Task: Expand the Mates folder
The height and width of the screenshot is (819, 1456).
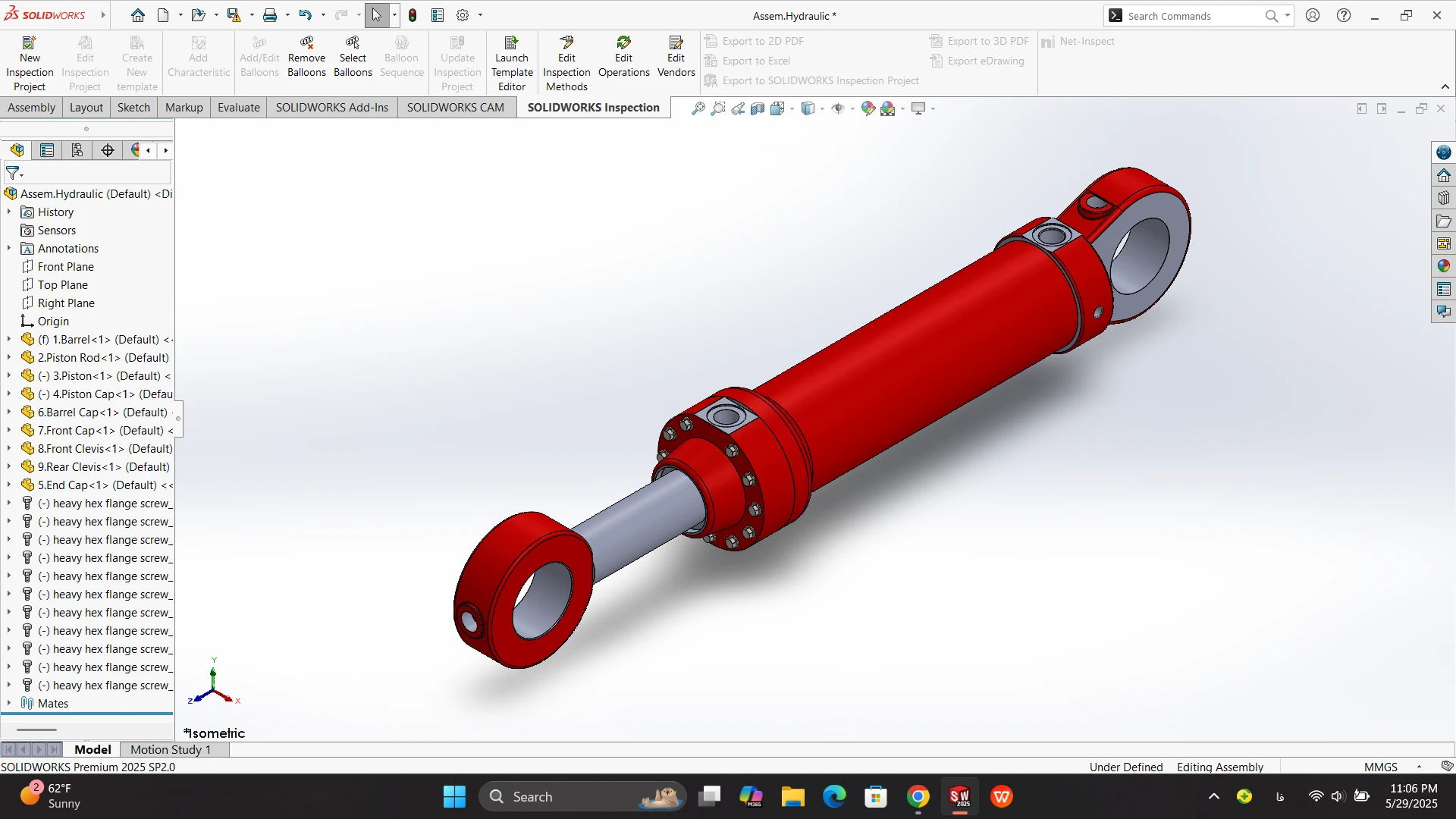Action: [x=9, y=704]
